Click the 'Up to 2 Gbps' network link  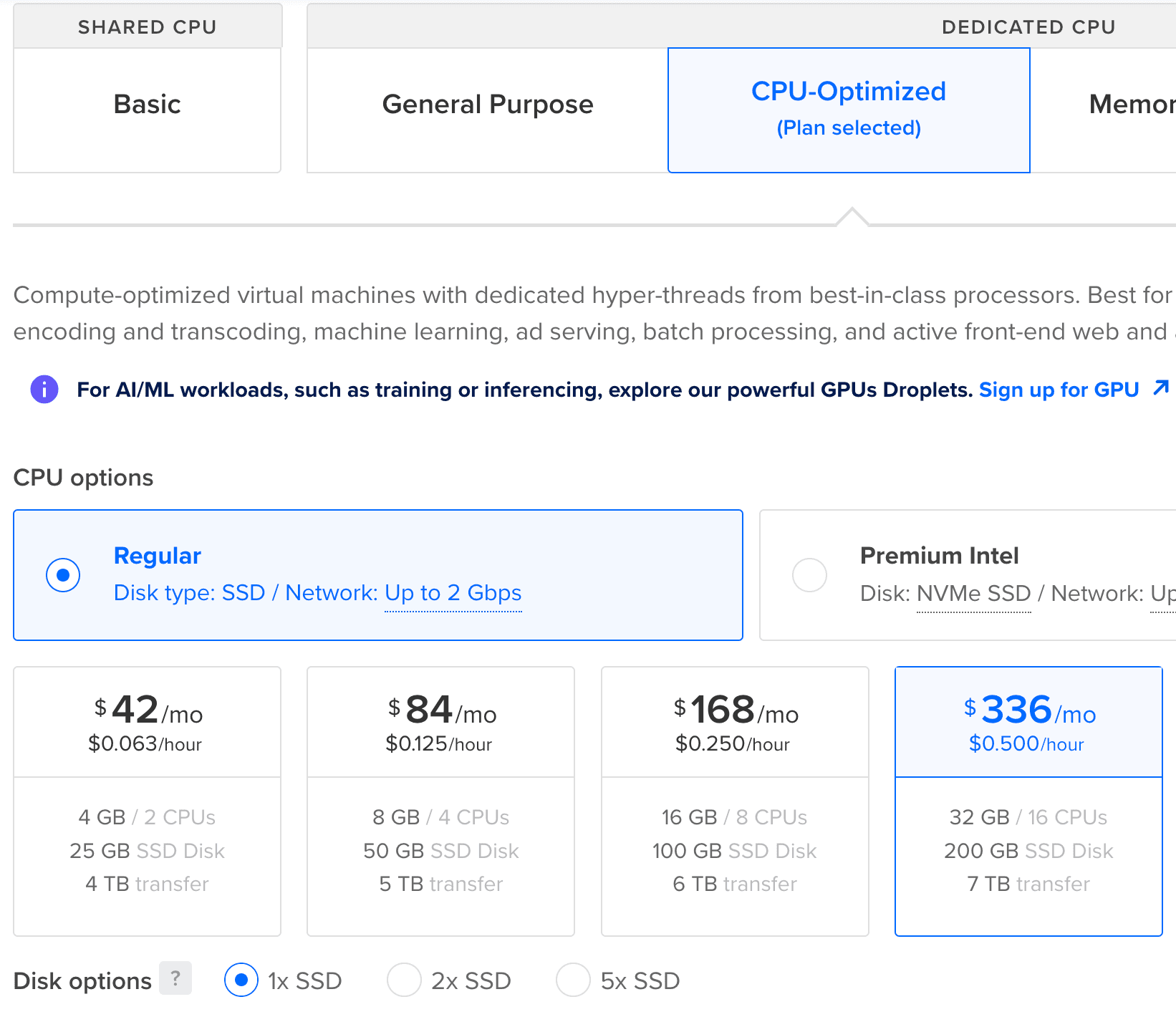click(453, 593)
